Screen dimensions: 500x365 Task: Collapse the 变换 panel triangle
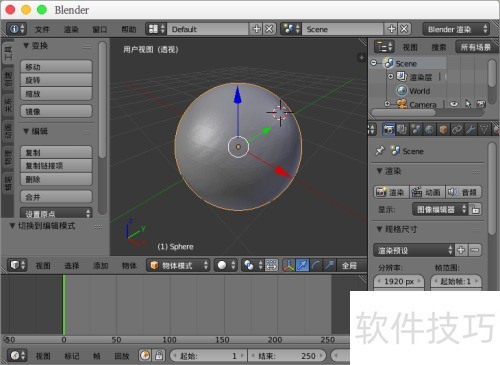[26, 46]
